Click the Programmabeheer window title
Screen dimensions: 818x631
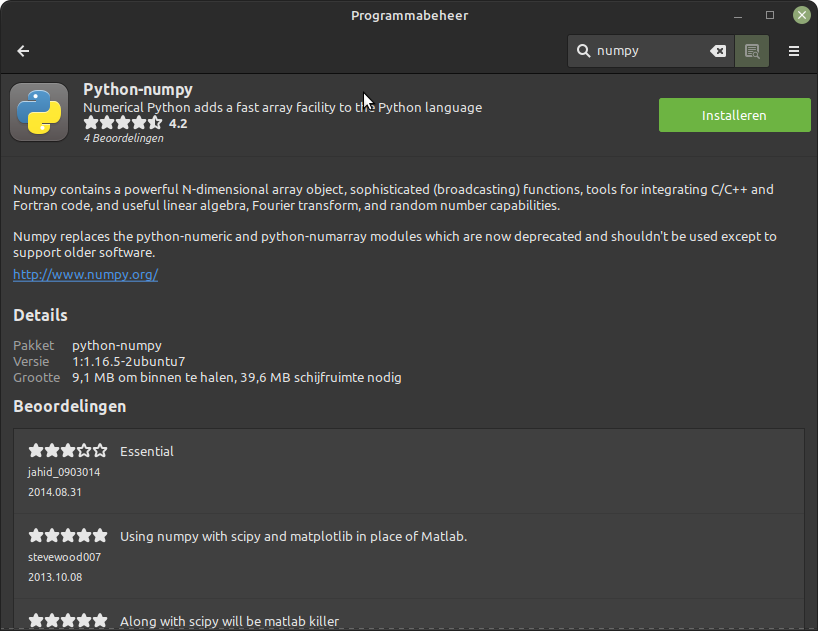point(410,16)
